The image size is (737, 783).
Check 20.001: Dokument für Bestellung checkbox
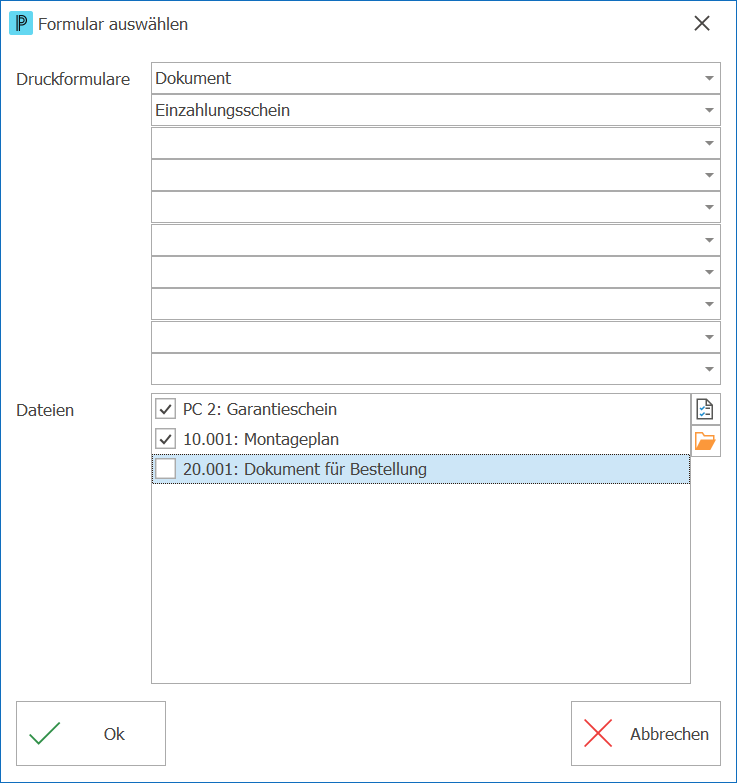coord(165,469)
